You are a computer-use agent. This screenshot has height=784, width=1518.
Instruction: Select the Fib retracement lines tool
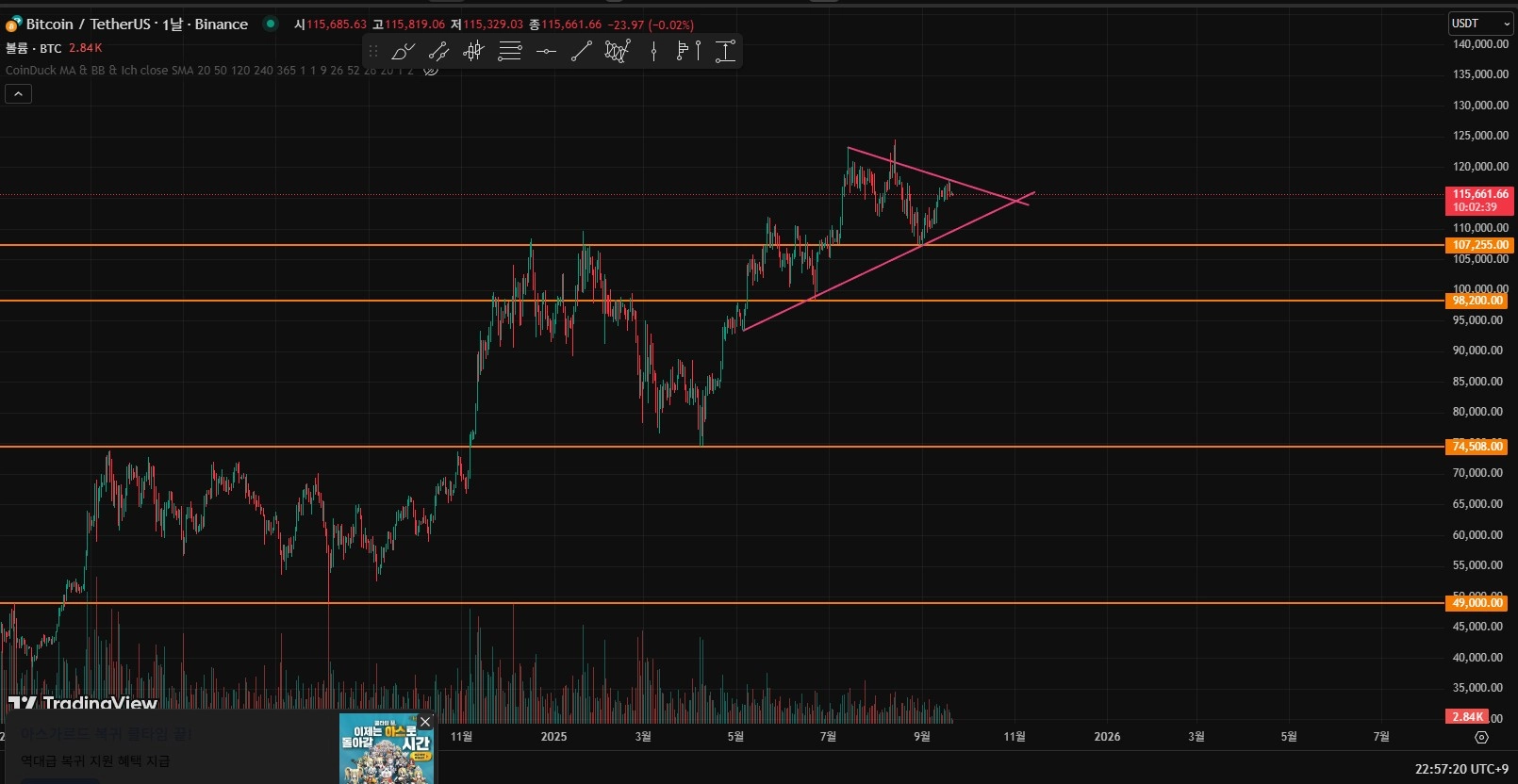coord(510,52)
